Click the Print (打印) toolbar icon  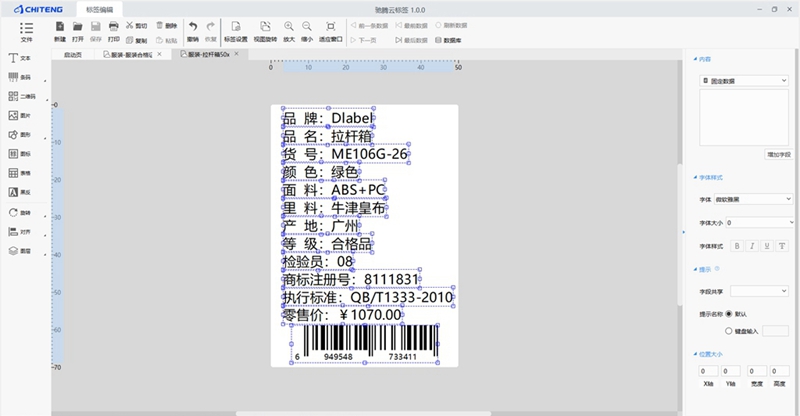[113, 30]
